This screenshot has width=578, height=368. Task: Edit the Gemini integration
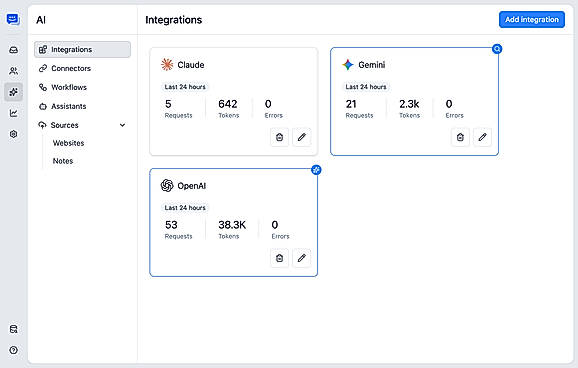(482, 137)
